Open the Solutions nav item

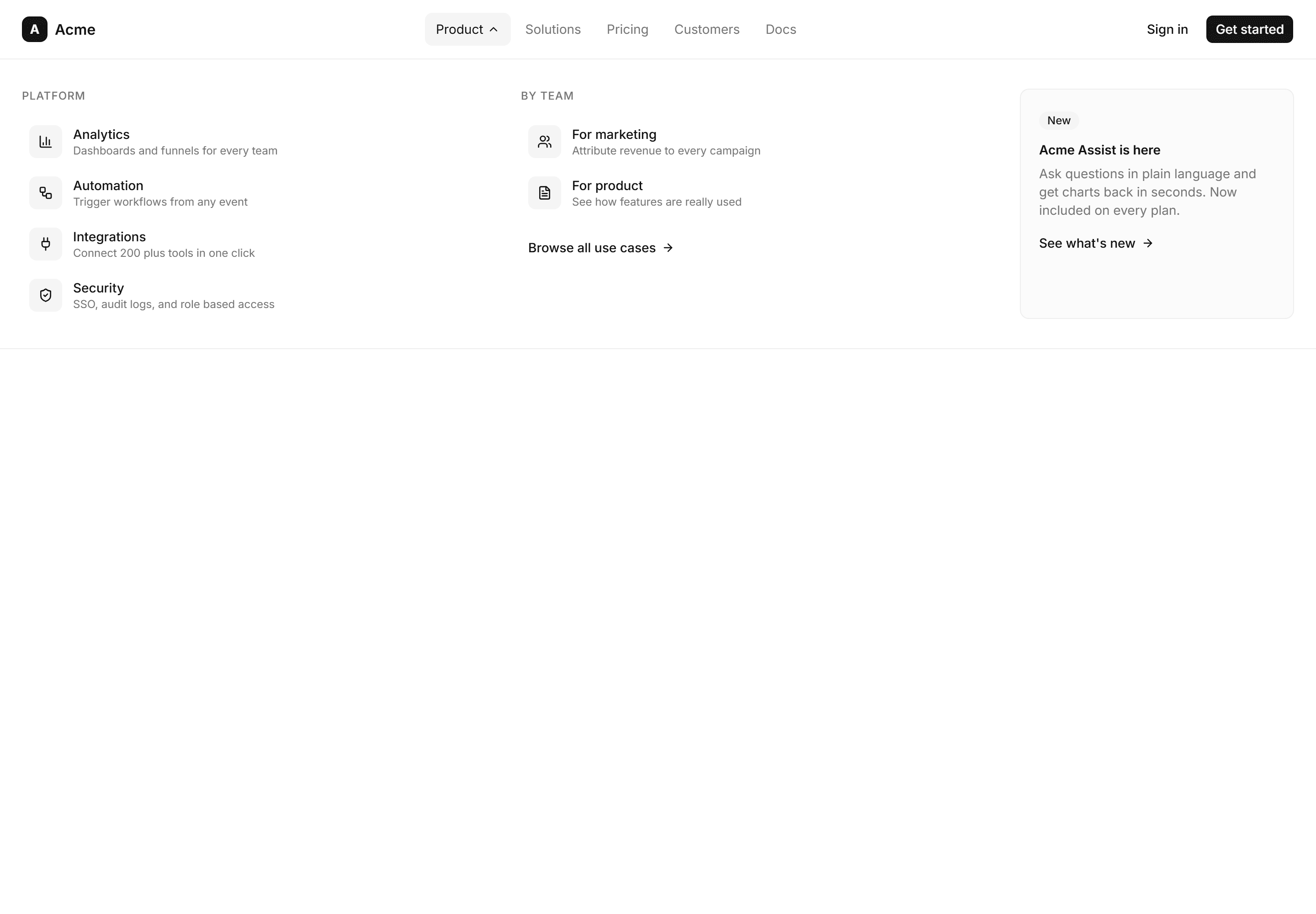(552, 29)
